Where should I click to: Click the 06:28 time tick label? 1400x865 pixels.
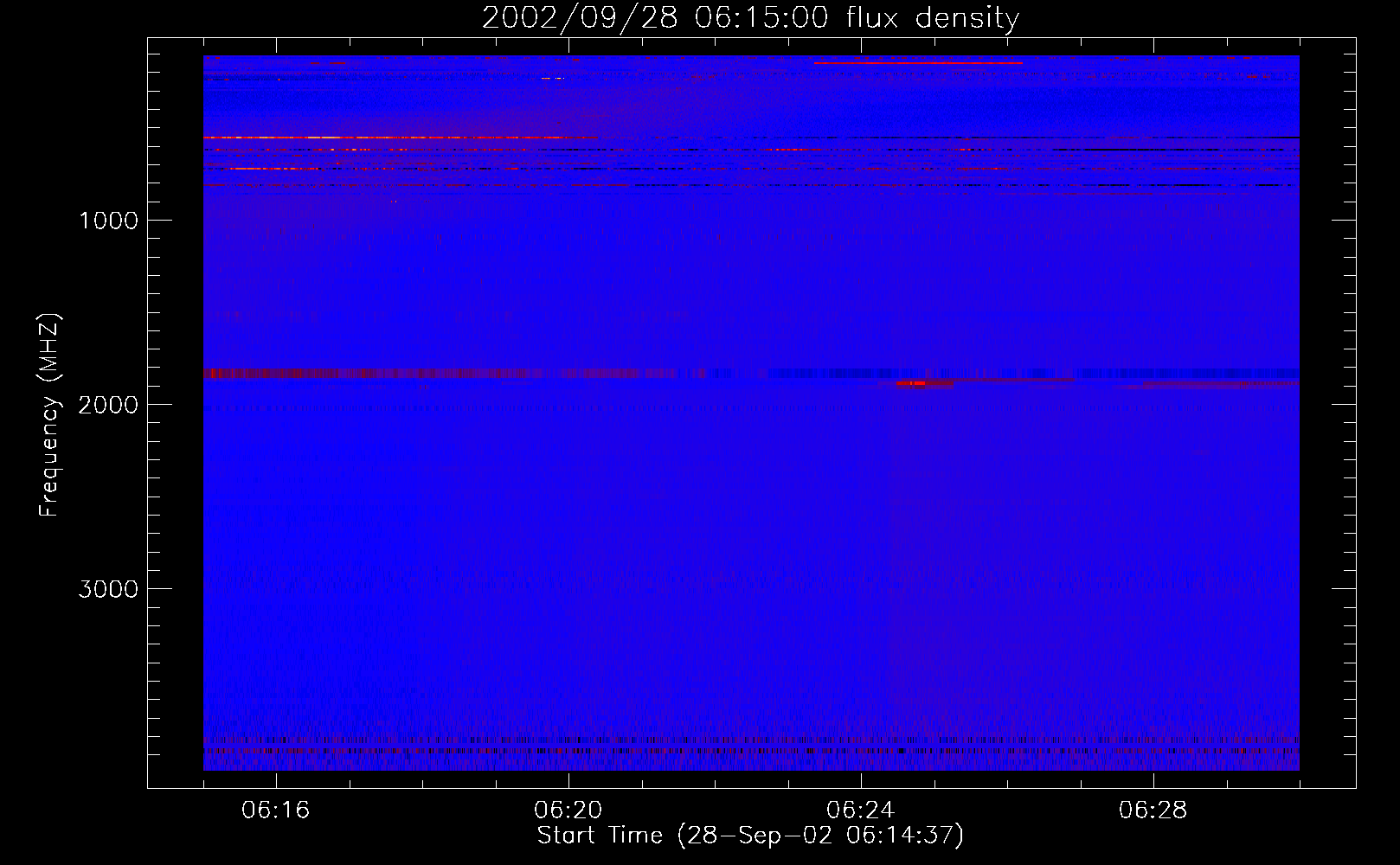1153,811
